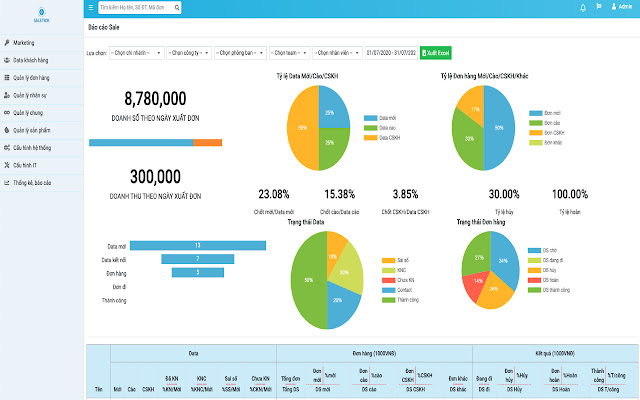Toggle Chưa KN legend entry
The height and width of the screenshot is (400, 640).
tap(398, 280)
